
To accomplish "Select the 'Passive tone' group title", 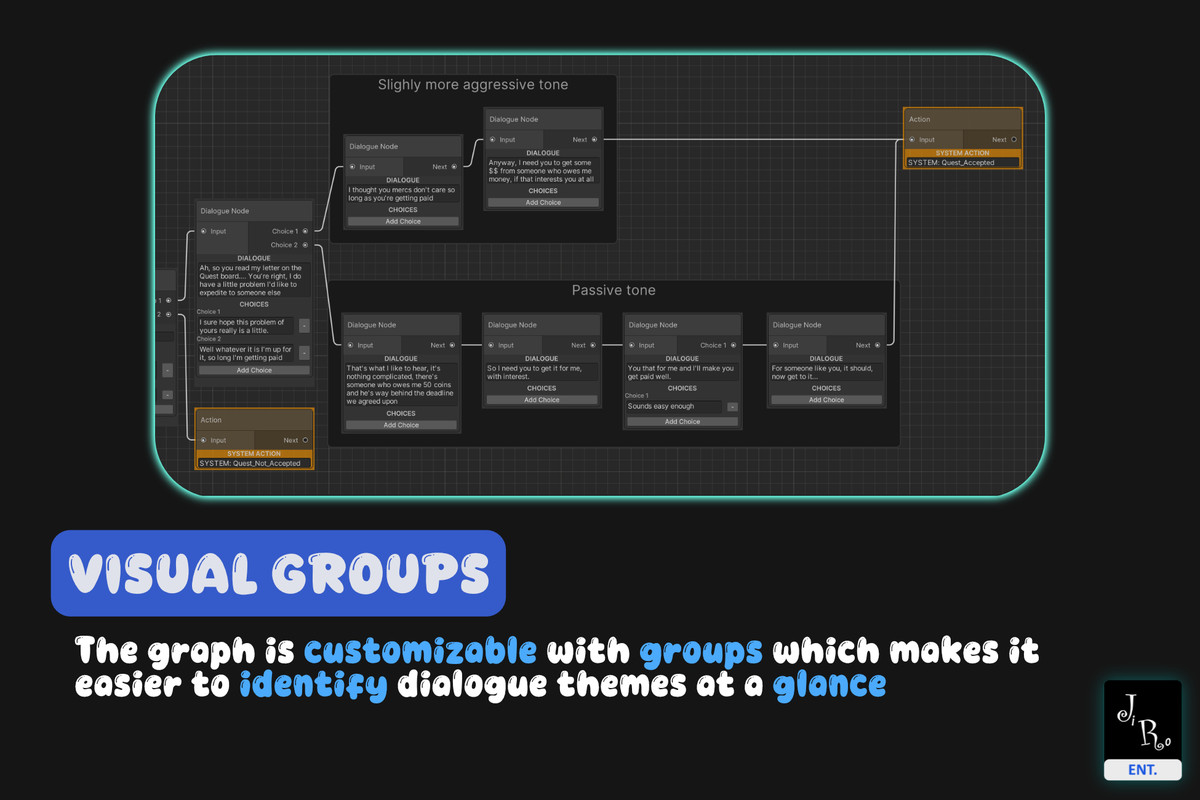I will [613, 290].
